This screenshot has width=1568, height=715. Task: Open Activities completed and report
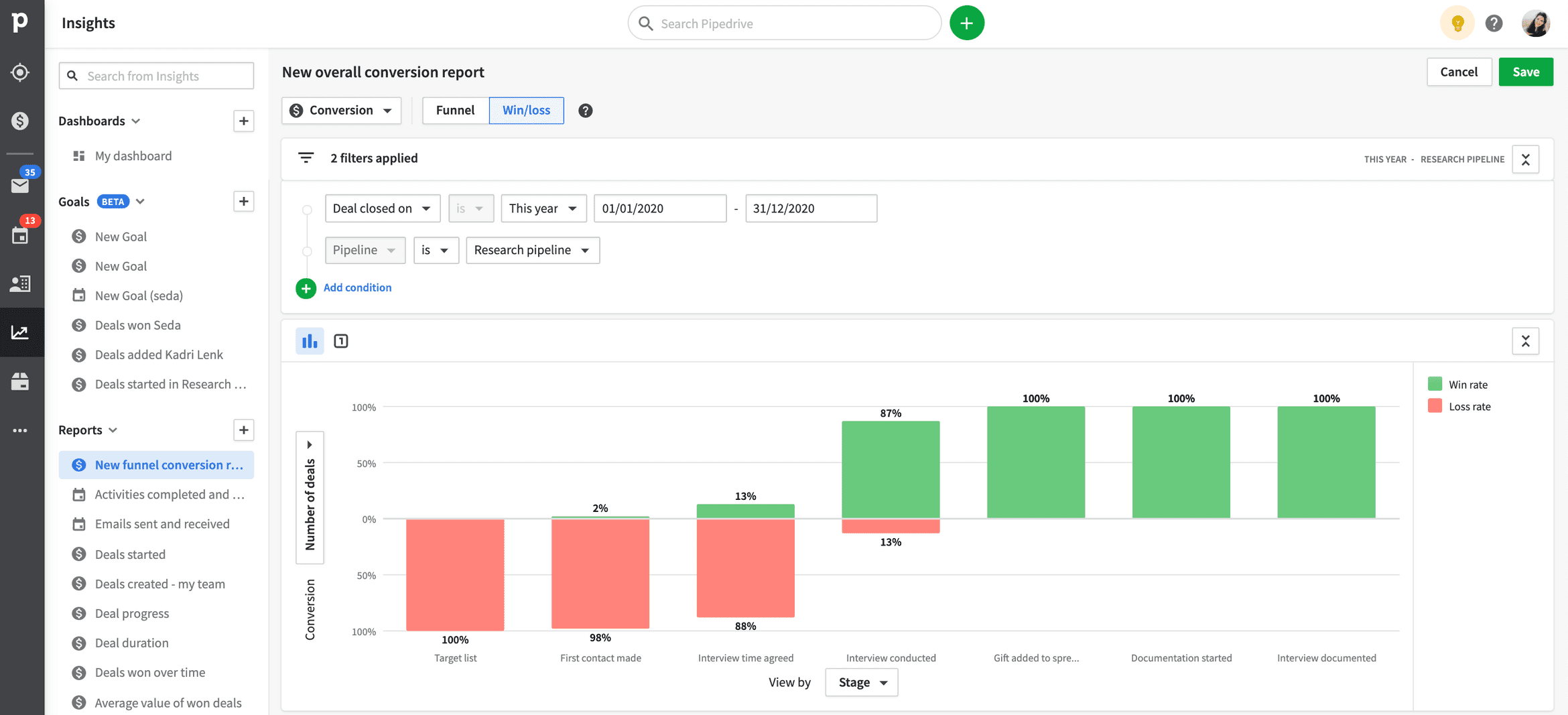click(x=170, y=495)
